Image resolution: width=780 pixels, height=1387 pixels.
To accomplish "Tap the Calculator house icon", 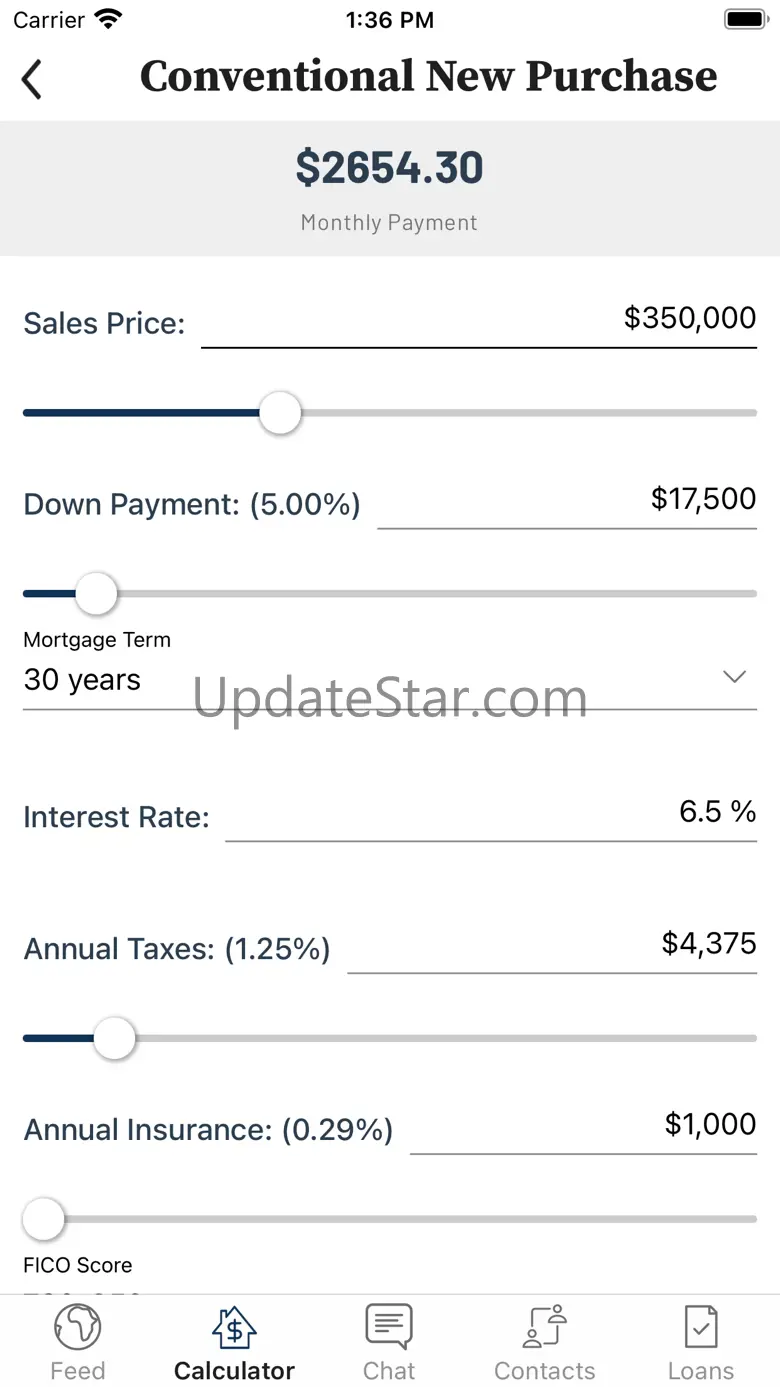I will pyautogui.click(x=234, y=1328).
